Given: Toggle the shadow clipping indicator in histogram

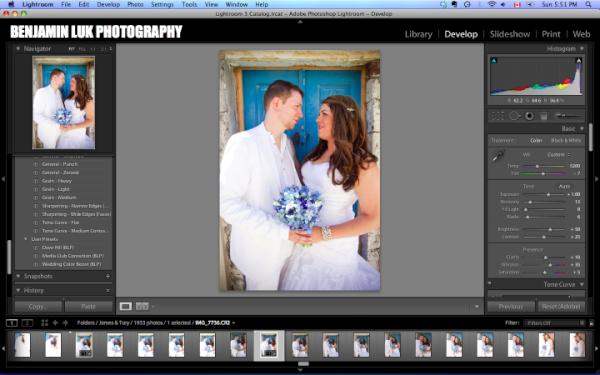Looking at the screenshot, I should pos(494,60).
